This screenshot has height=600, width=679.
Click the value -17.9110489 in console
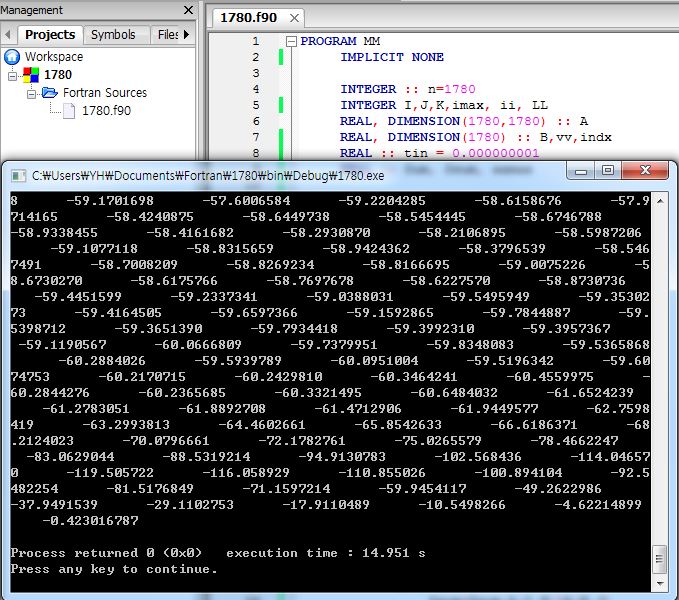point(326,505)
